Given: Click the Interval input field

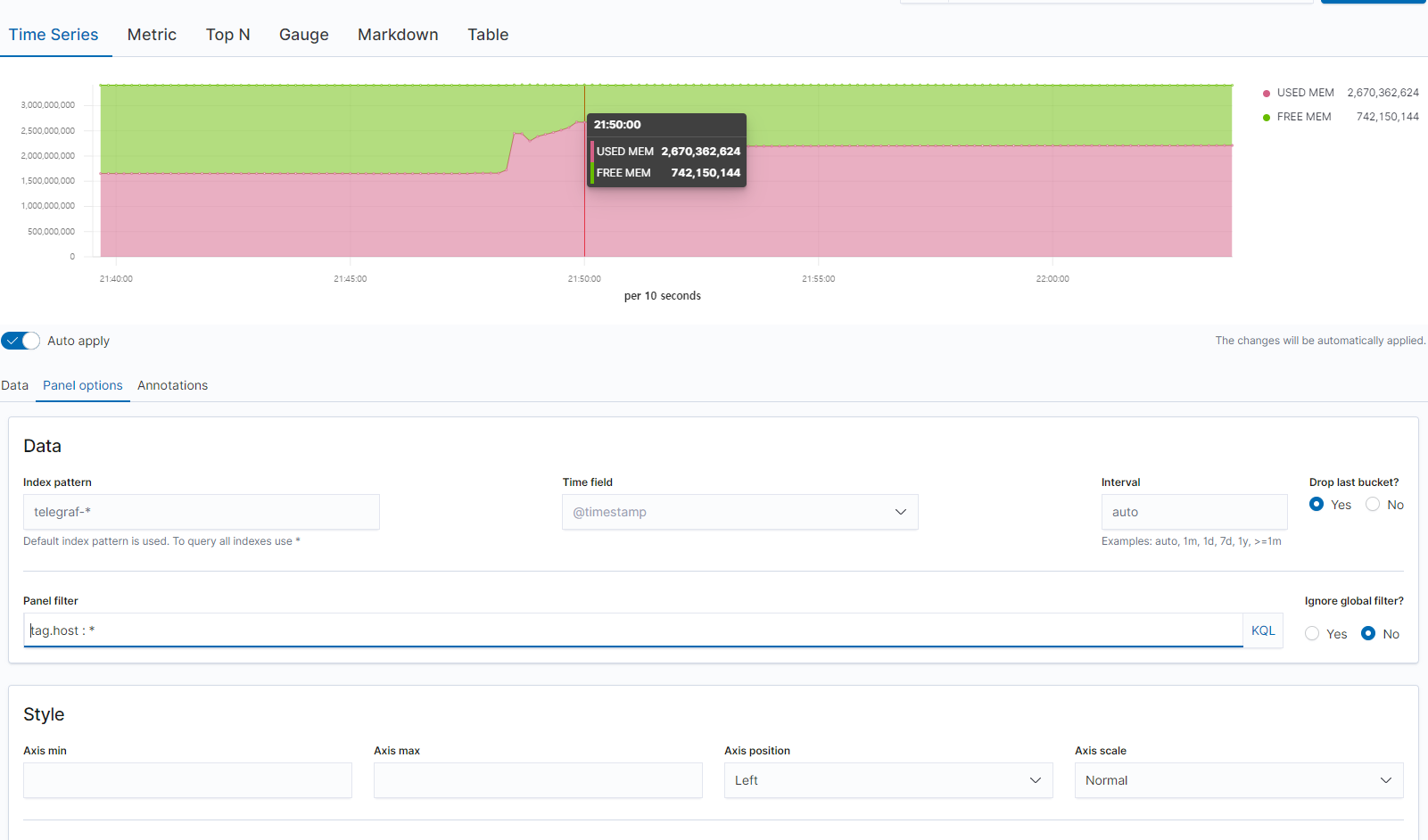Looking at the screenshot, I should click(x=1194, y=512).
